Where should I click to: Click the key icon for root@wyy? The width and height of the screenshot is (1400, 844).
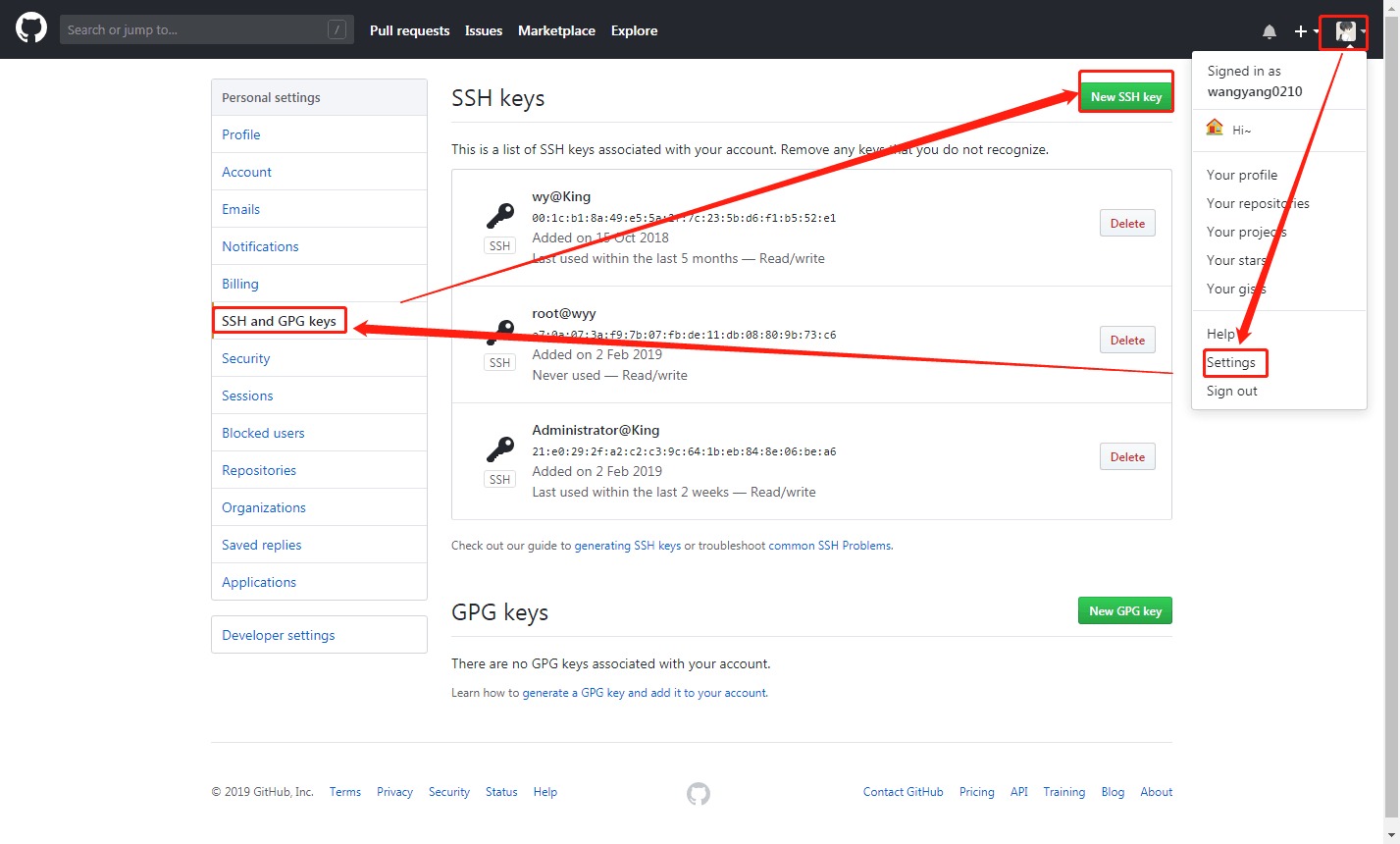click(500, 332)
